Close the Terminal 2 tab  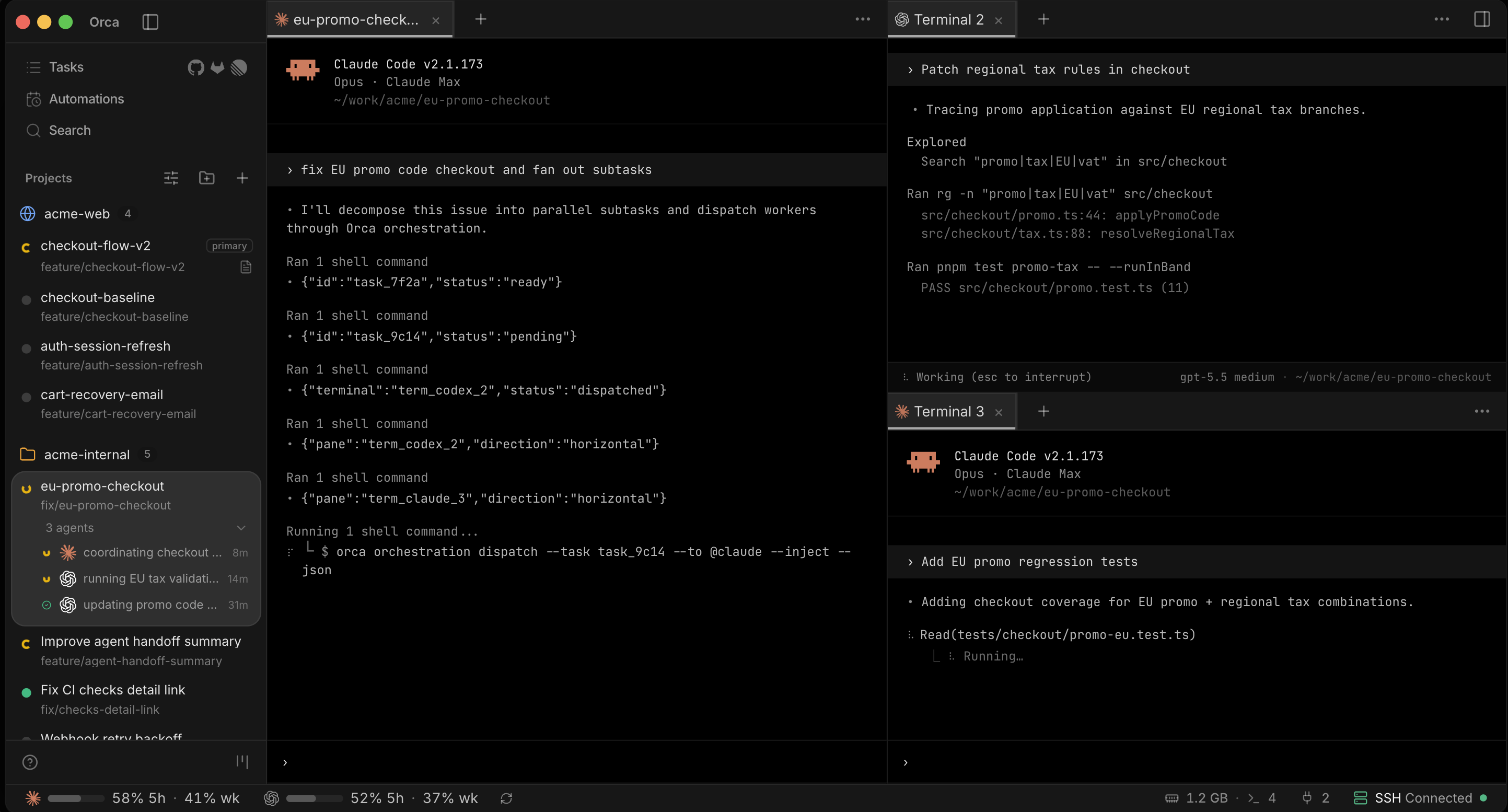[999, 20]
